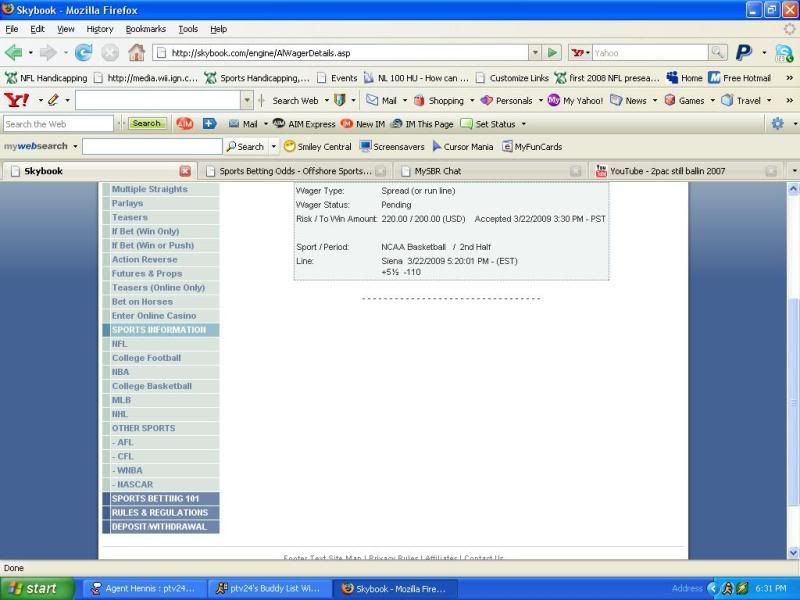
Task: Open News on the Yahoo toolbar
Action: coord(629,101)
